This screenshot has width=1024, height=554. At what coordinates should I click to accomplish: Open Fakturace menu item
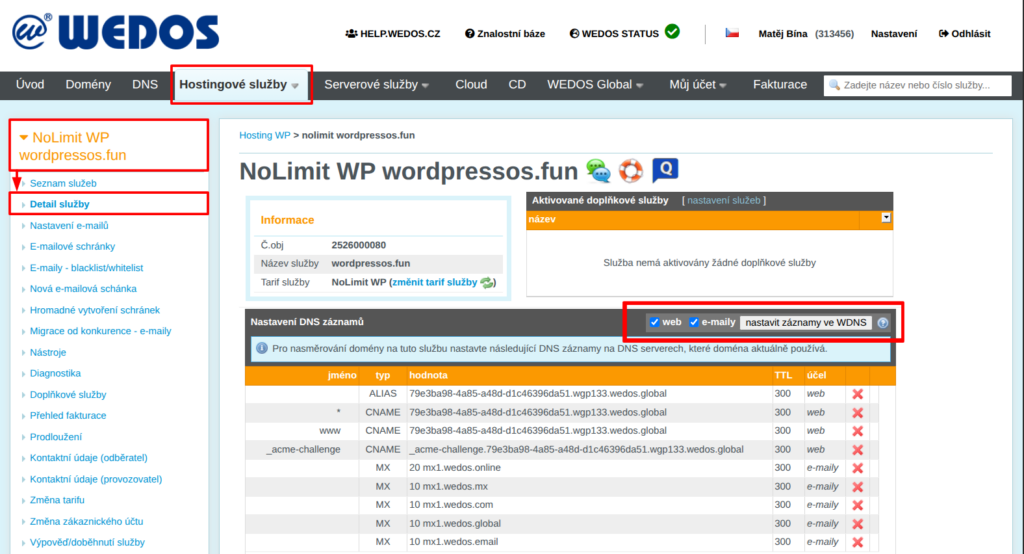780,84
